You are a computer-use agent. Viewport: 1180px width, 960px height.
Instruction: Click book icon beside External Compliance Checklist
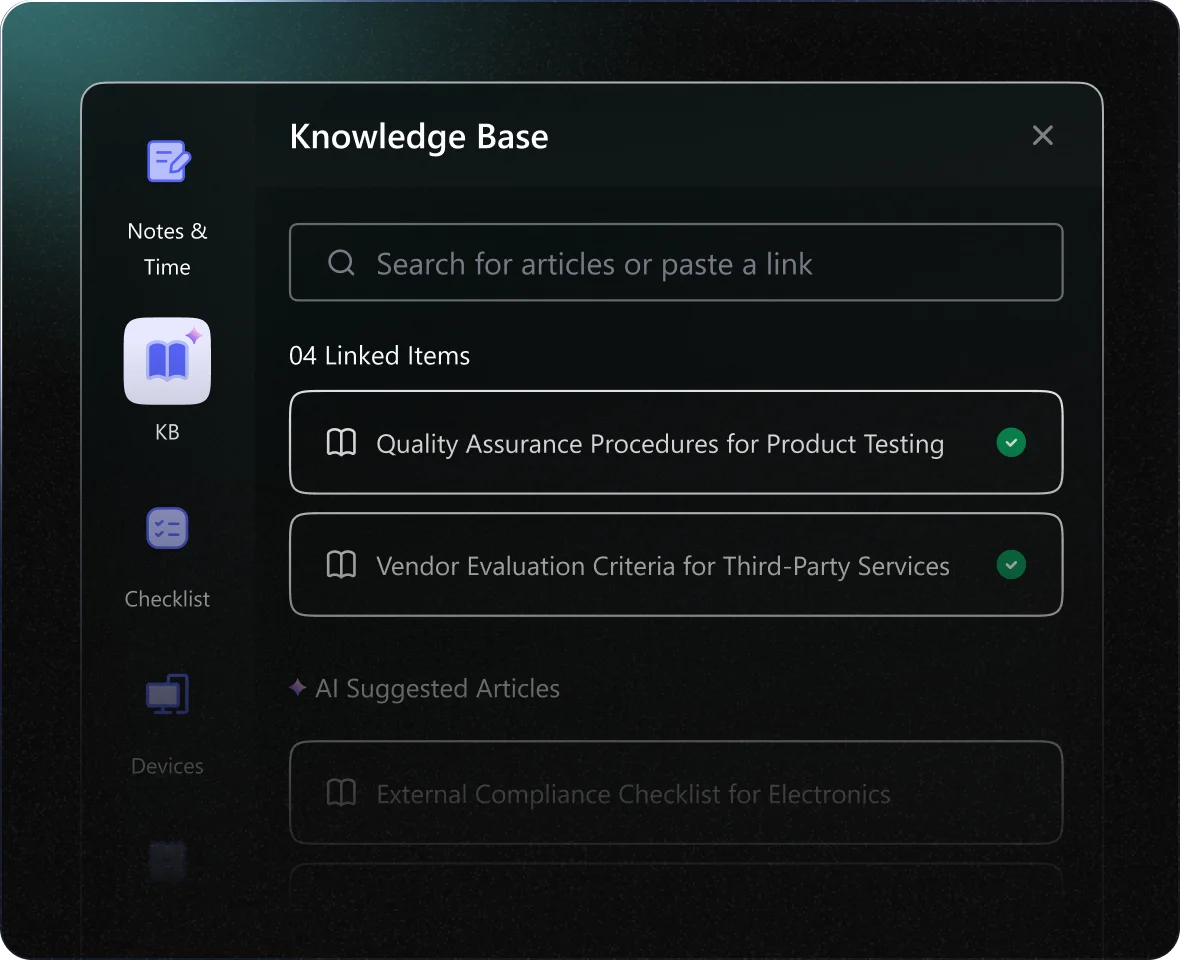[341, 794]
